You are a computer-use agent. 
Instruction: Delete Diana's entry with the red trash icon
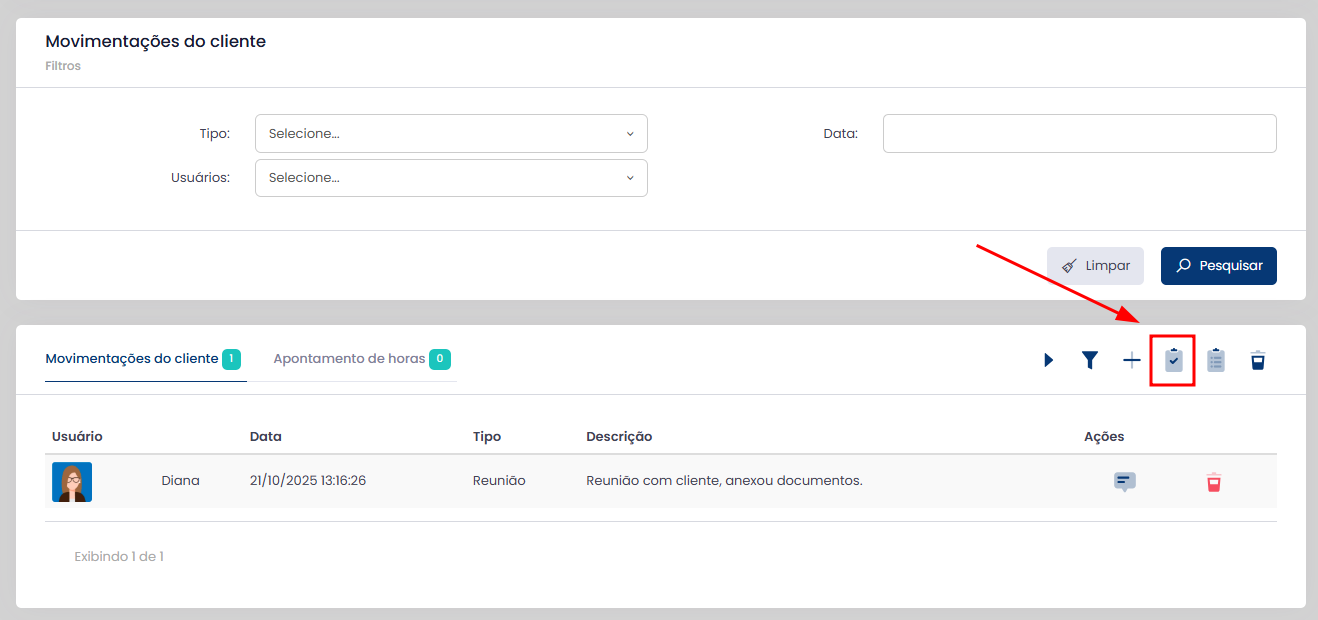(x=1213, y=482)
